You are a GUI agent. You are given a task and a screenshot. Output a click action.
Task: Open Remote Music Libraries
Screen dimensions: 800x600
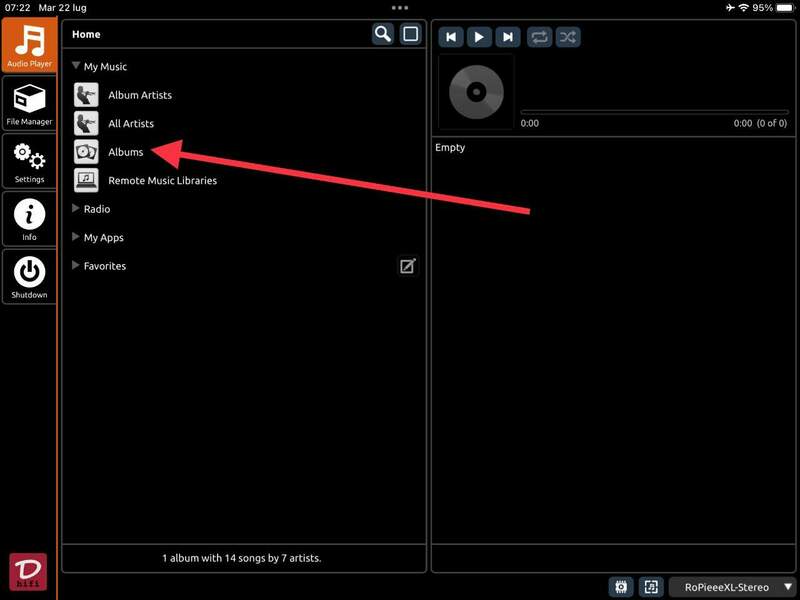(x=162, y=181)
